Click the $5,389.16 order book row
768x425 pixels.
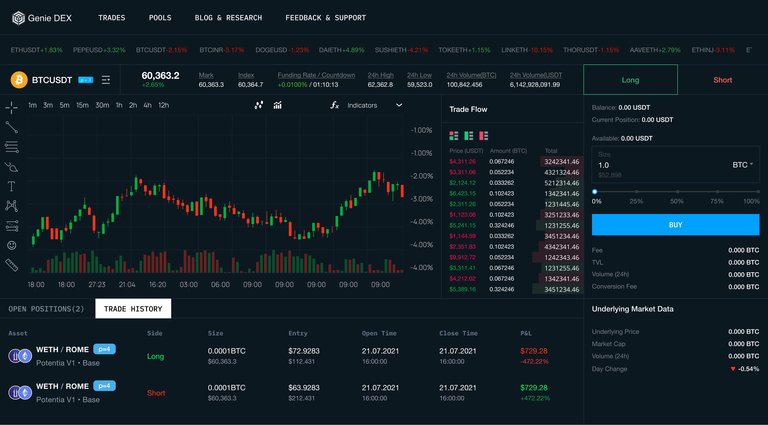(x=516, y=289)
